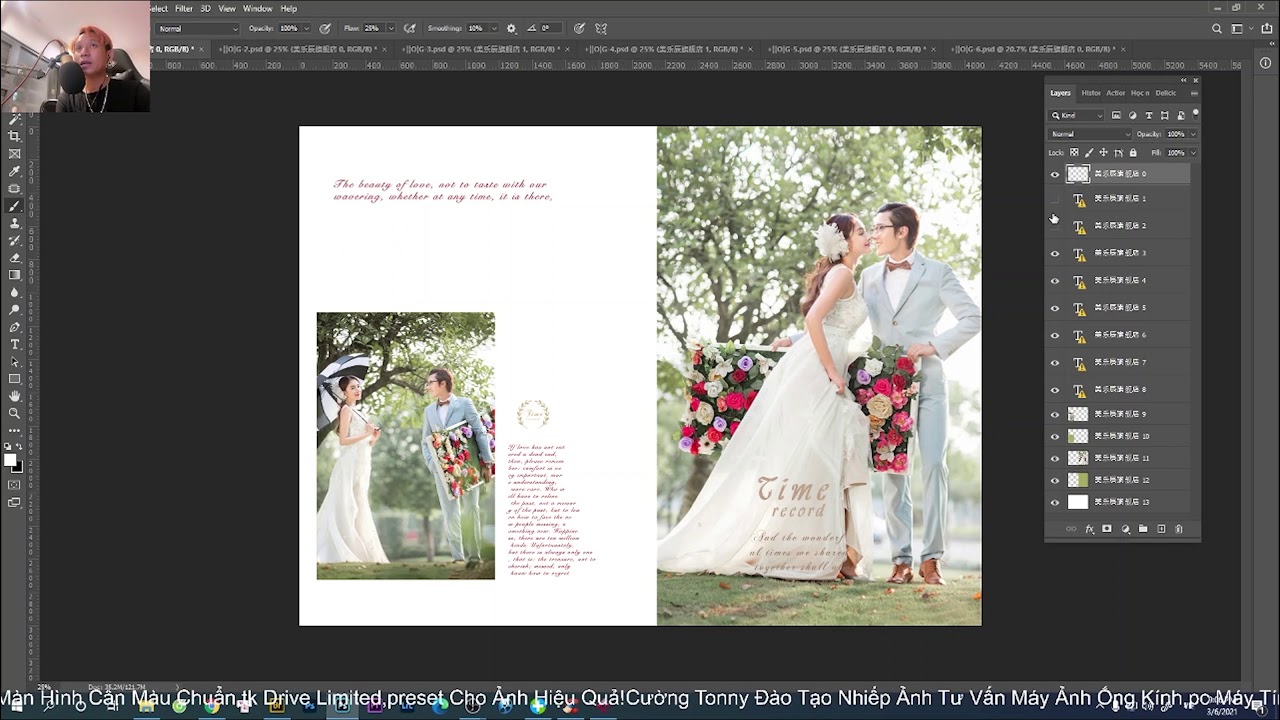Select the Clone Stamp tool
Viewport: 1280px width, 720px height.
(x=14, y=223)
